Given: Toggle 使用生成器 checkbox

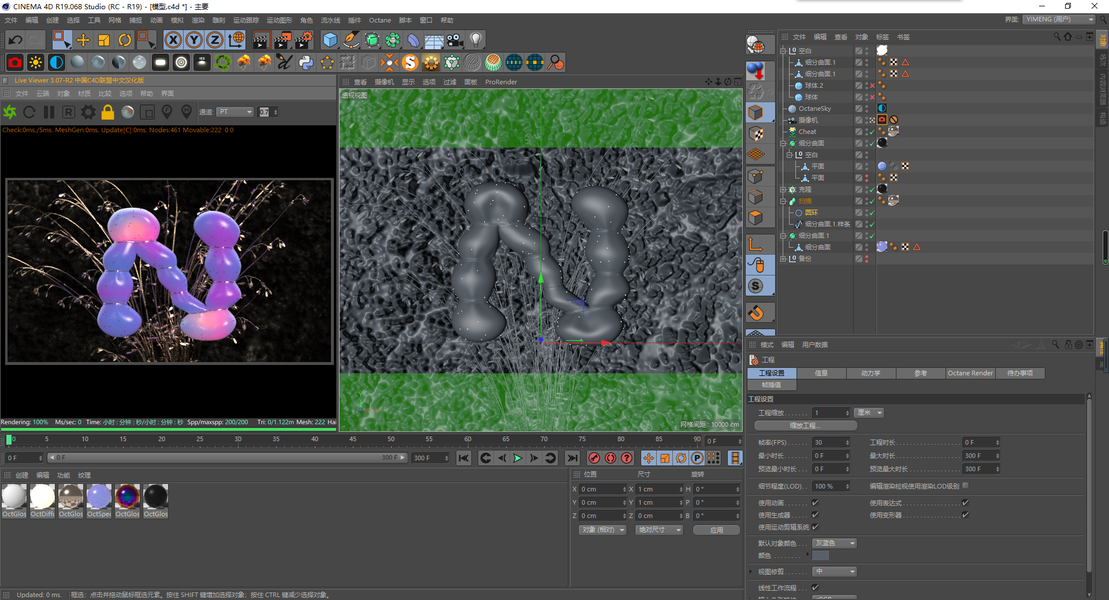Looking at the screenshot, I should pos(815,514).
